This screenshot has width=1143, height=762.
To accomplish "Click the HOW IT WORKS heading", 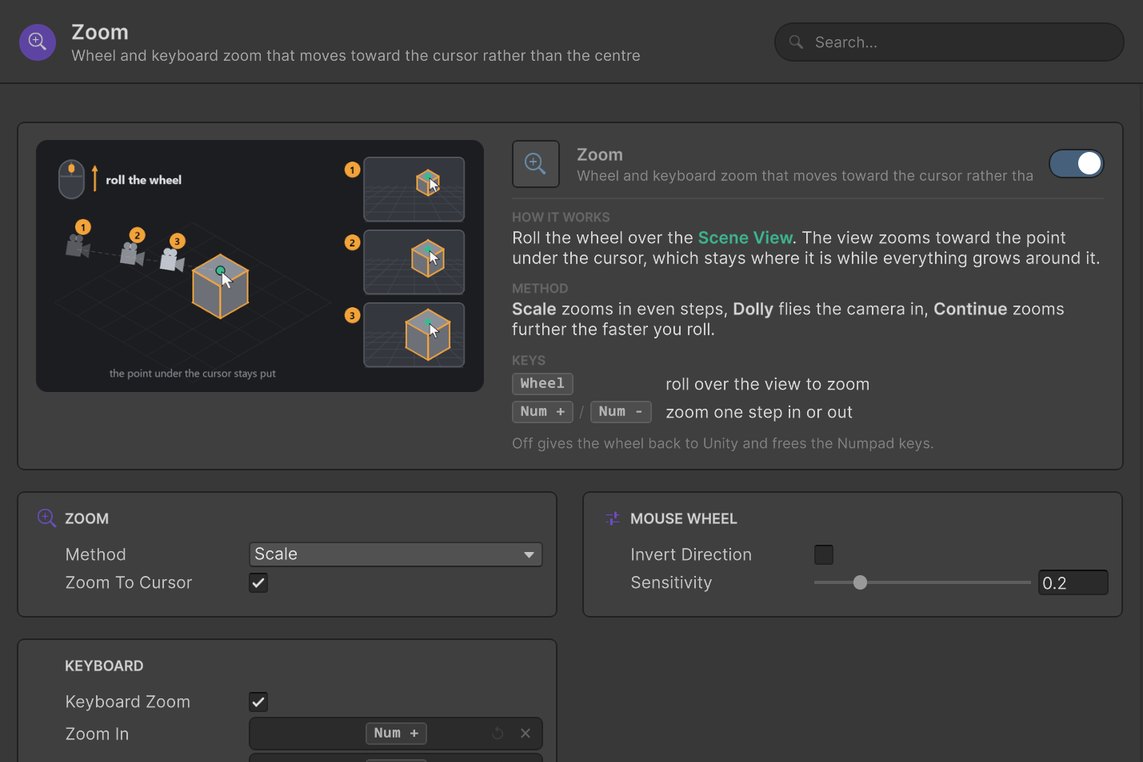I will click(561, 217).
